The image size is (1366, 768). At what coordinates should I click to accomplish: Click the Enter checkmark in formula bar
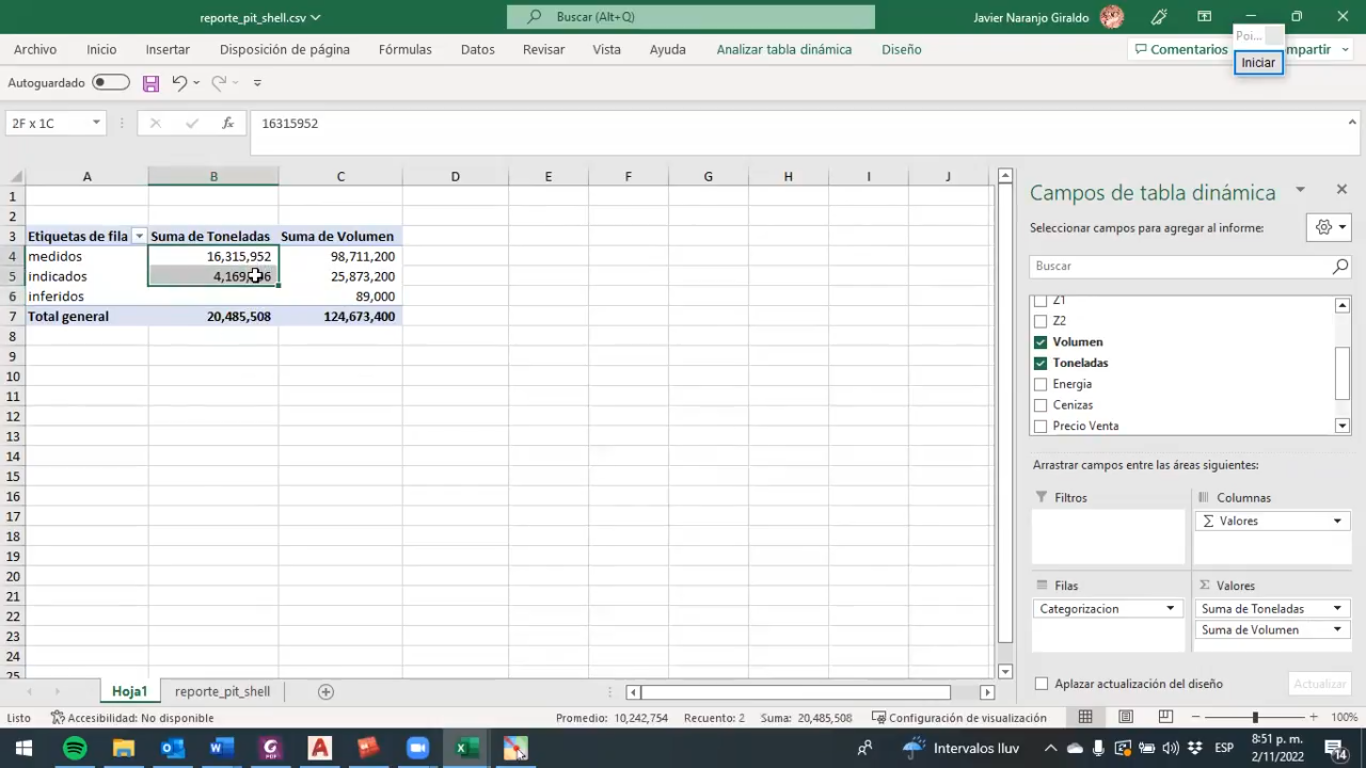(192, 123)
